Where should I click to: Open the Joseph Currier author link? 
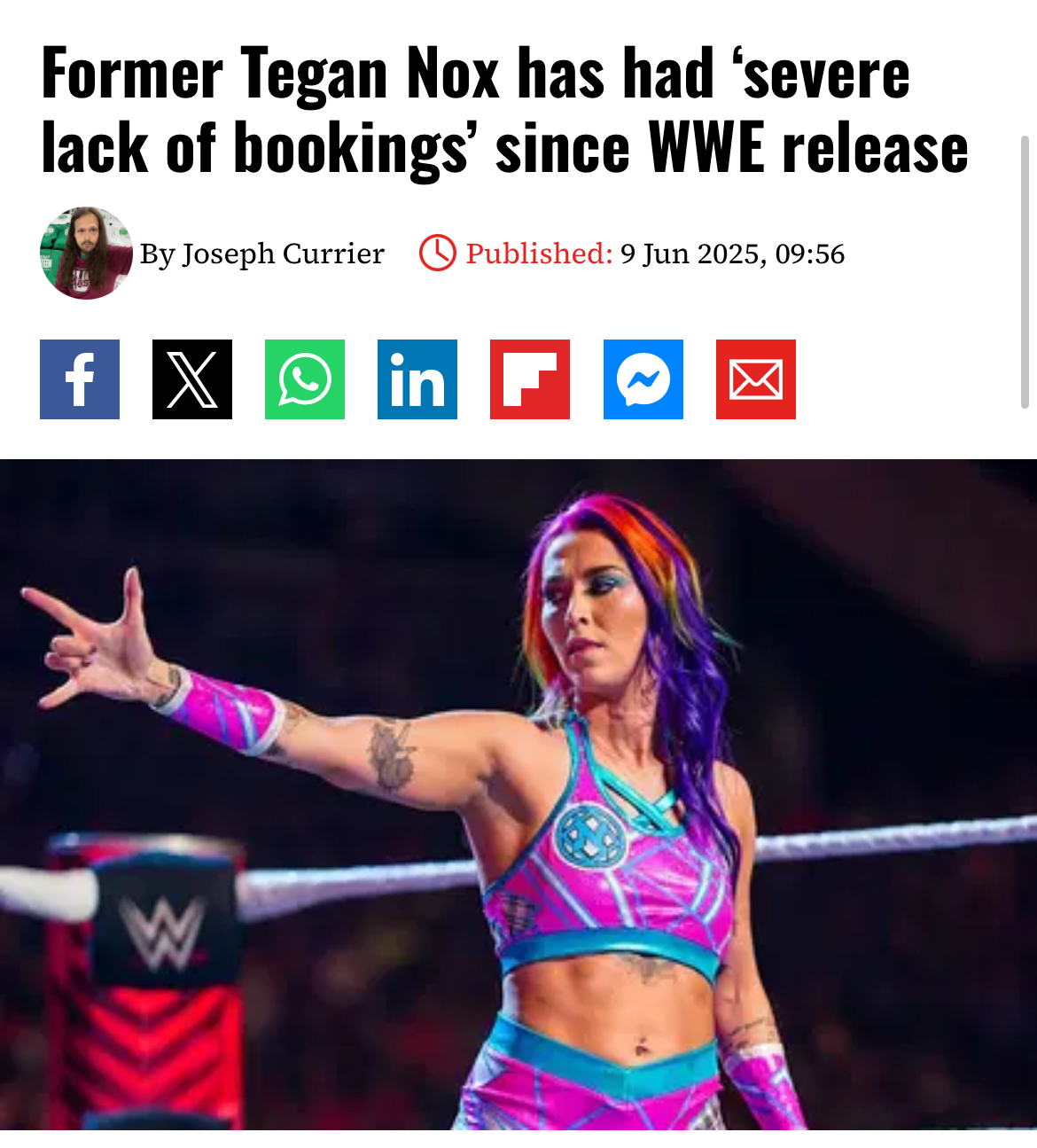(x=284, y=254)
